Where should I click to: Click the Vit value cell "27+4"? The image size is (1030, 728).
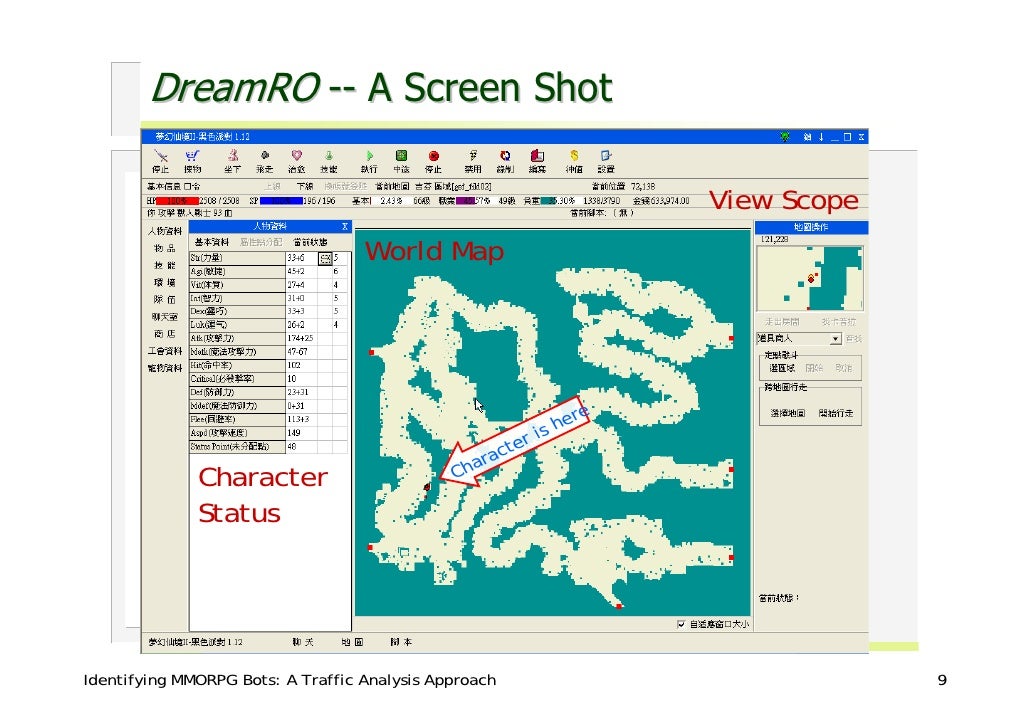coord(302,285)
